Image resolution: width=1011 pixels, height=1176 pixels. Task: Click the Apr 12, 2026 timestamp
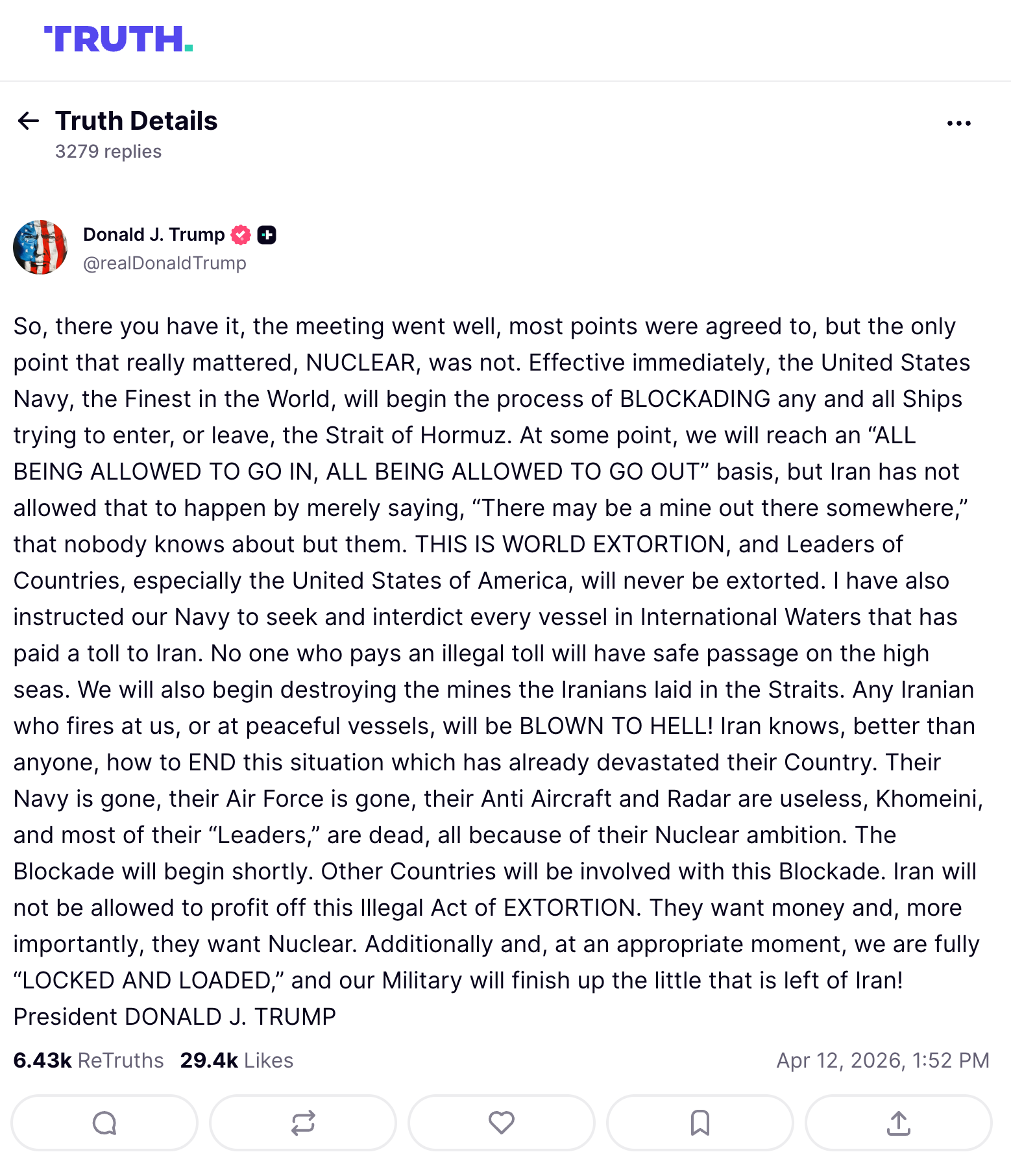(x=883, y=1060)
